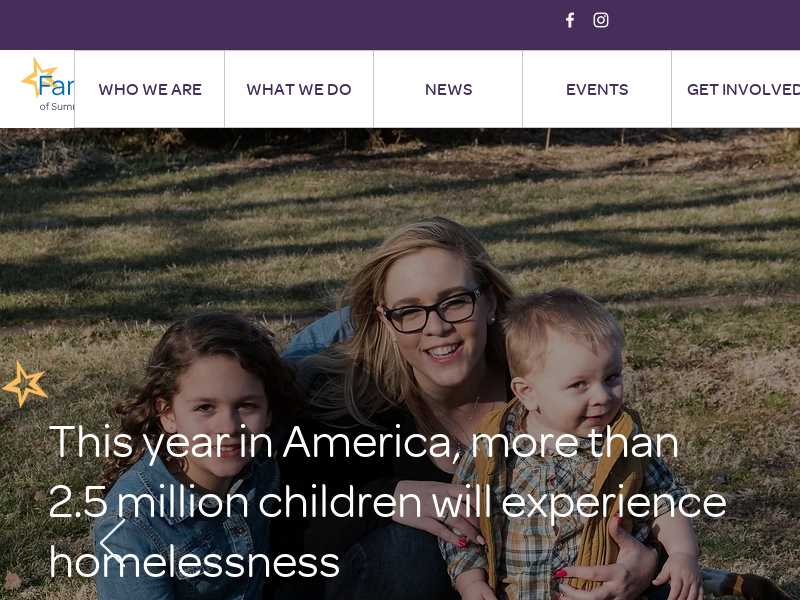The height and width of the screenshot is (600, 800).
Task: Click the woman's glasses in the photo
Action: [x=433, y=312]
